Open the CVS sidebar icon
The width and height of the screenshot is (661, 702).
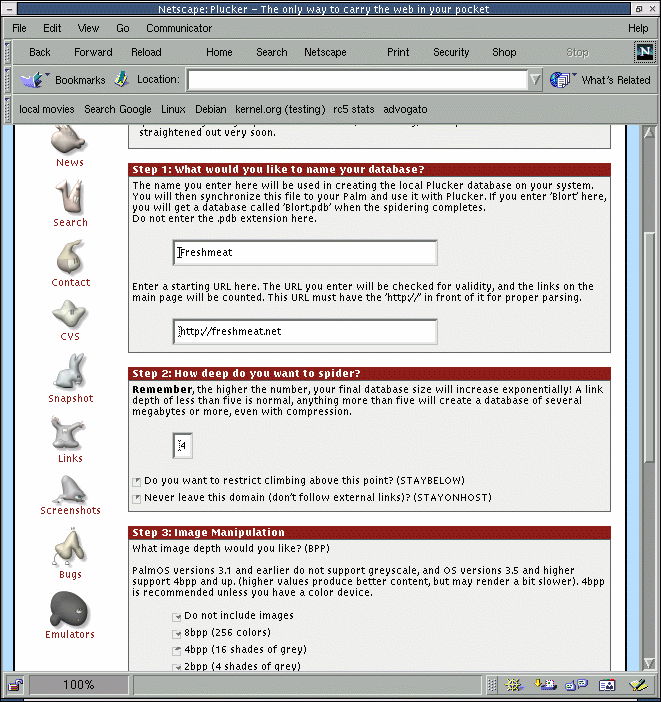[69, 314]
